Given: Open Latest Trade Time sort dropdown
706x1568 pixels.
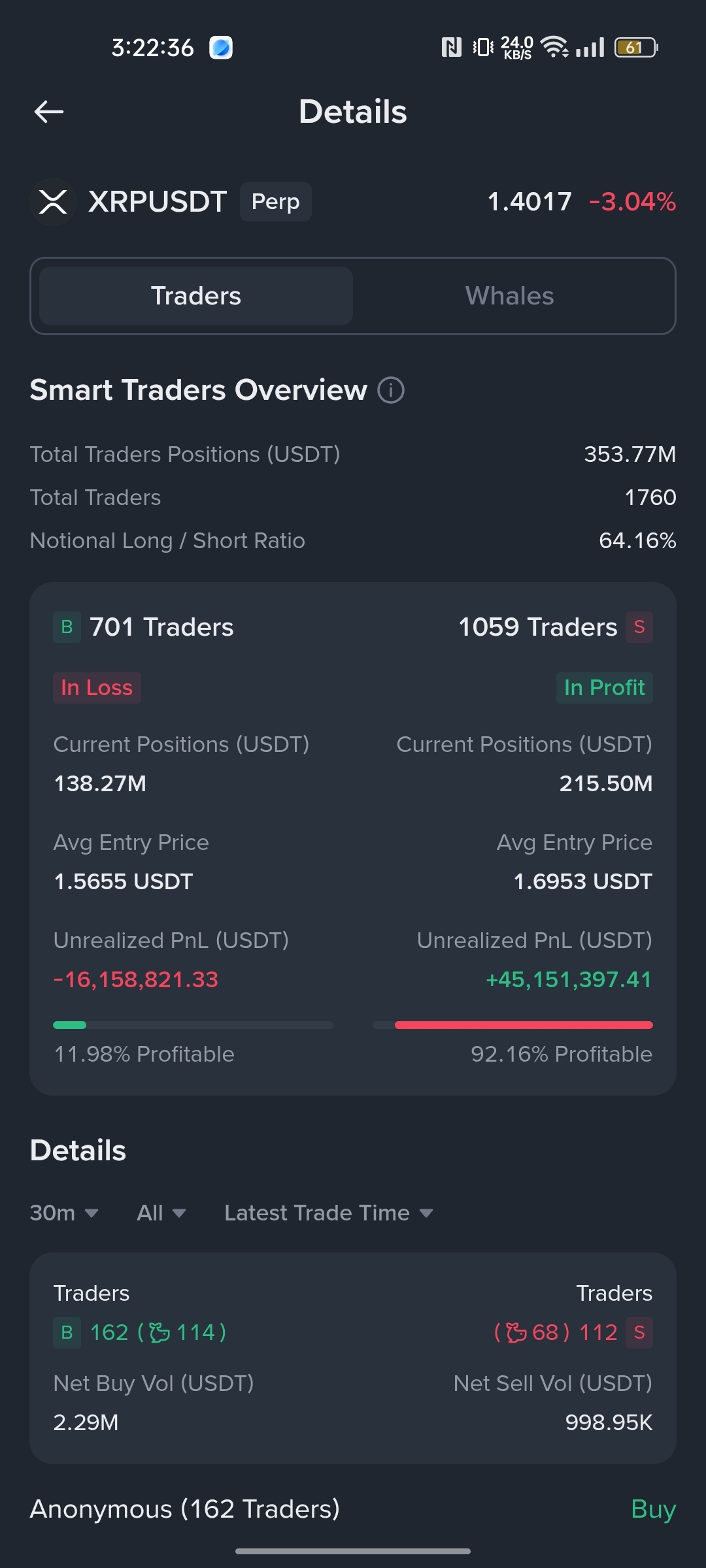Looking at the screenshot, I should [329, 1213].
